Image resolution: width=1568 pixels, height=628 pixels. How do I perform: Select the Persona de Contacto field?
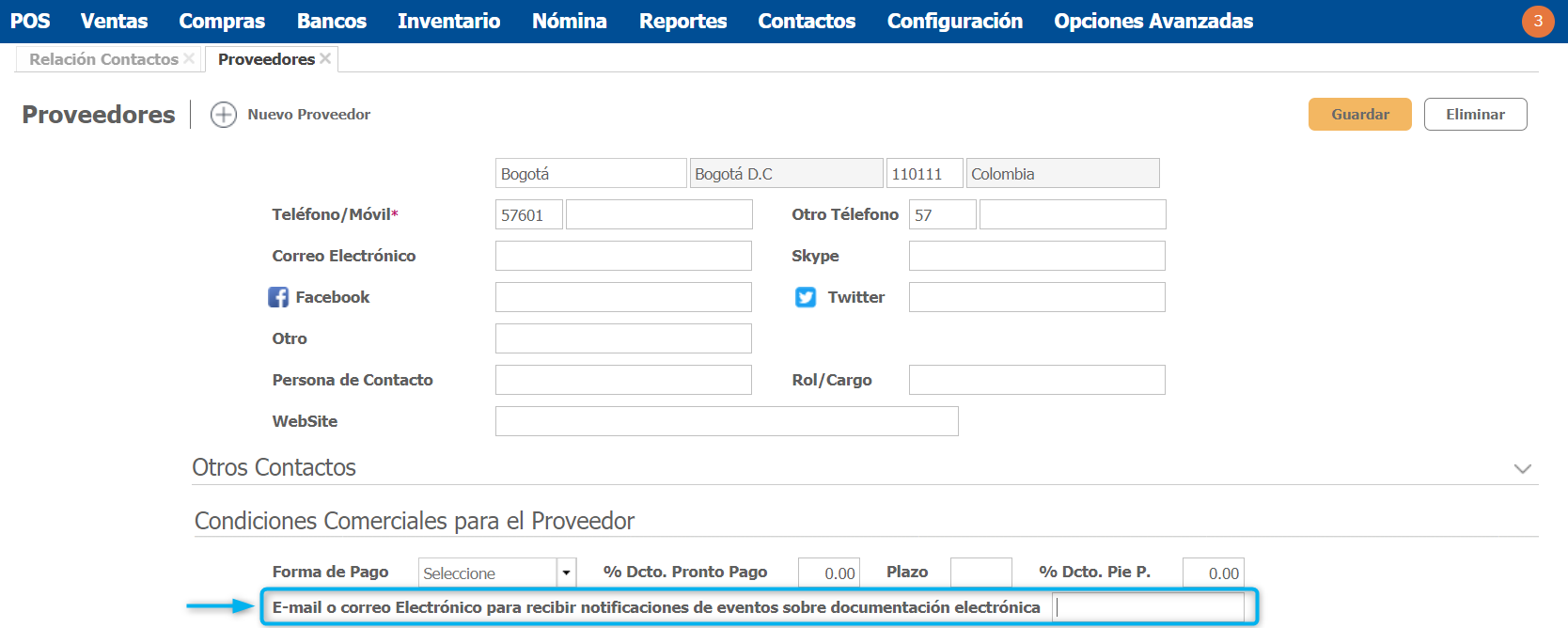pos(623,380)
